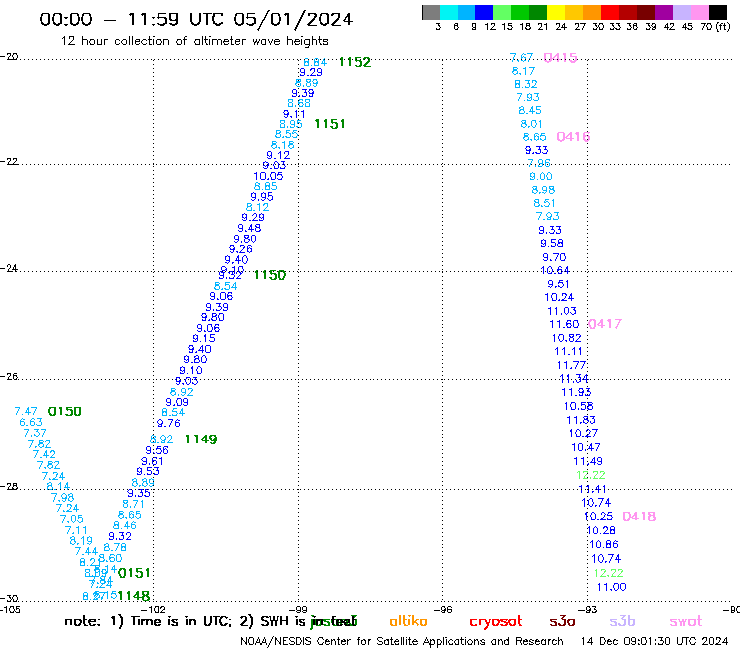The width and height of the screenshot is (740, 650).
Task: Click the green time label 0150
Action: [x=65, y=412]
